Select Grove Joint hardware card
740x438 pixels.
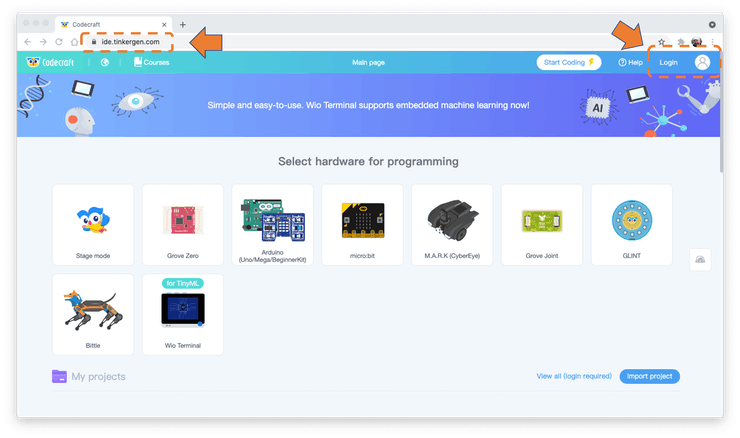point(542,225)
